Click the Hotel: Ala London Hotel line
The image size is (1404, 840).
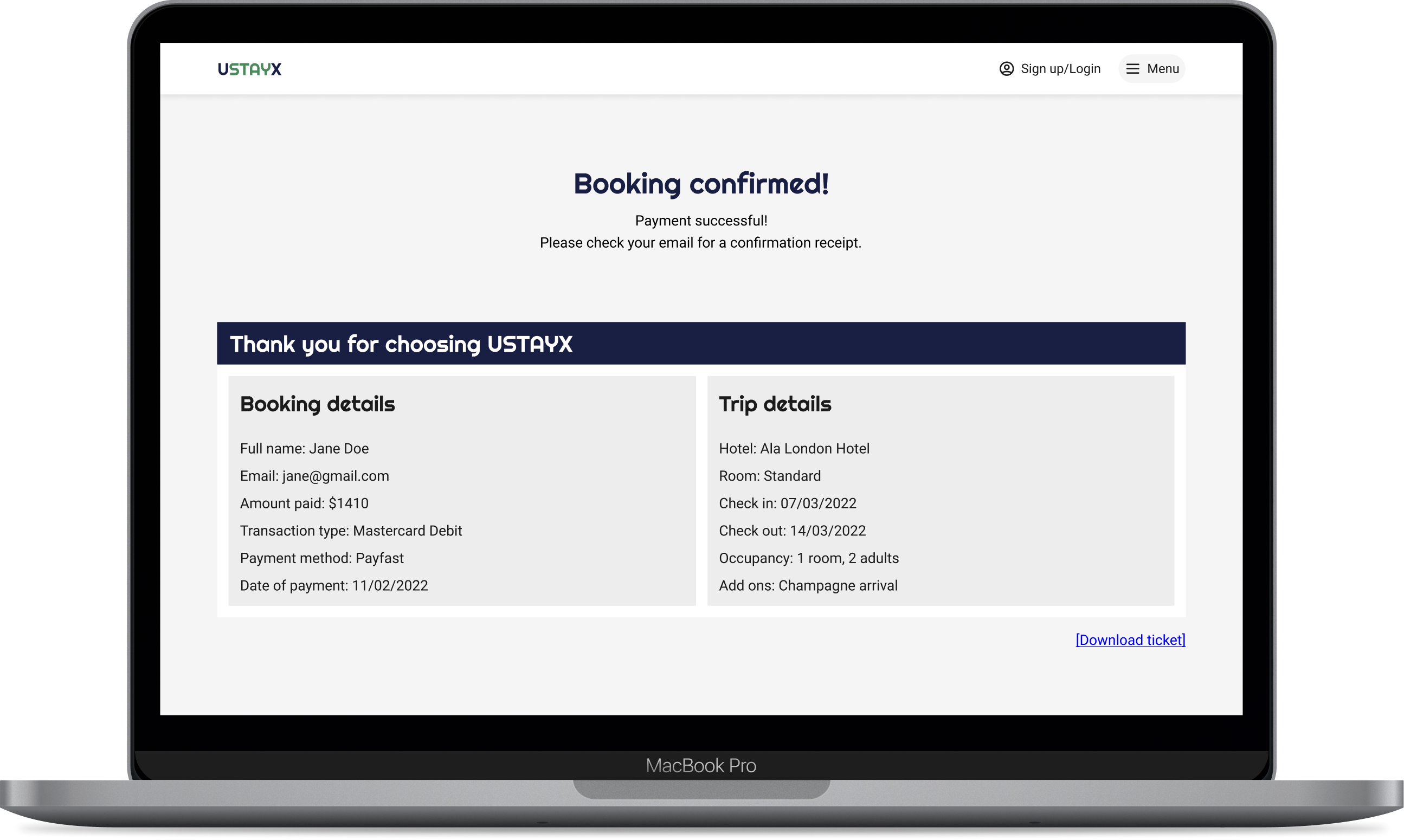[794, 448]
